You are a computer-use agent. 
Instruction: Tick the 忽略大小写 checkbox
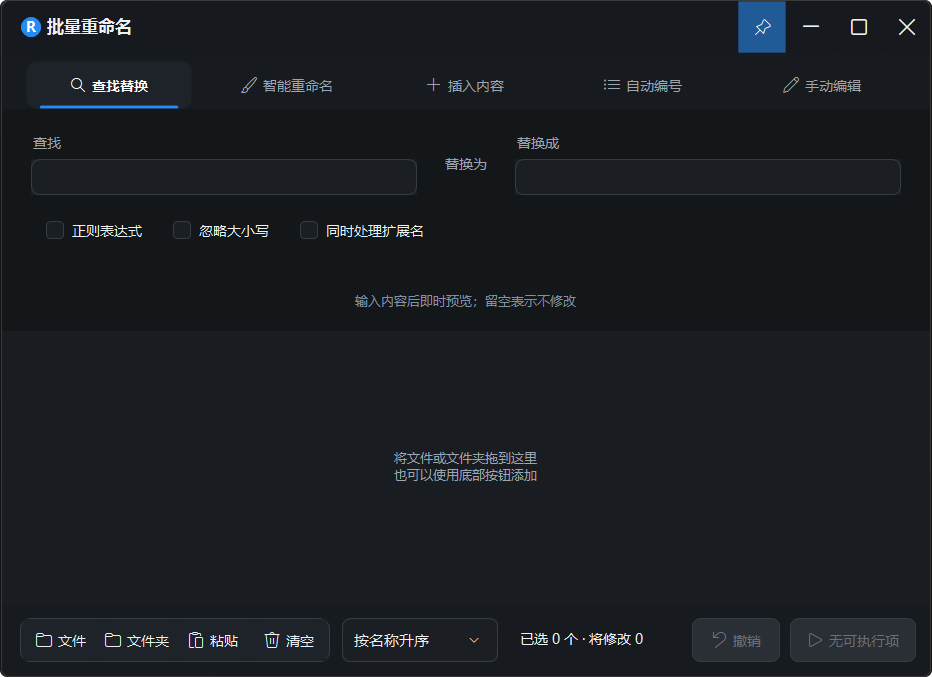pos(182,230)
